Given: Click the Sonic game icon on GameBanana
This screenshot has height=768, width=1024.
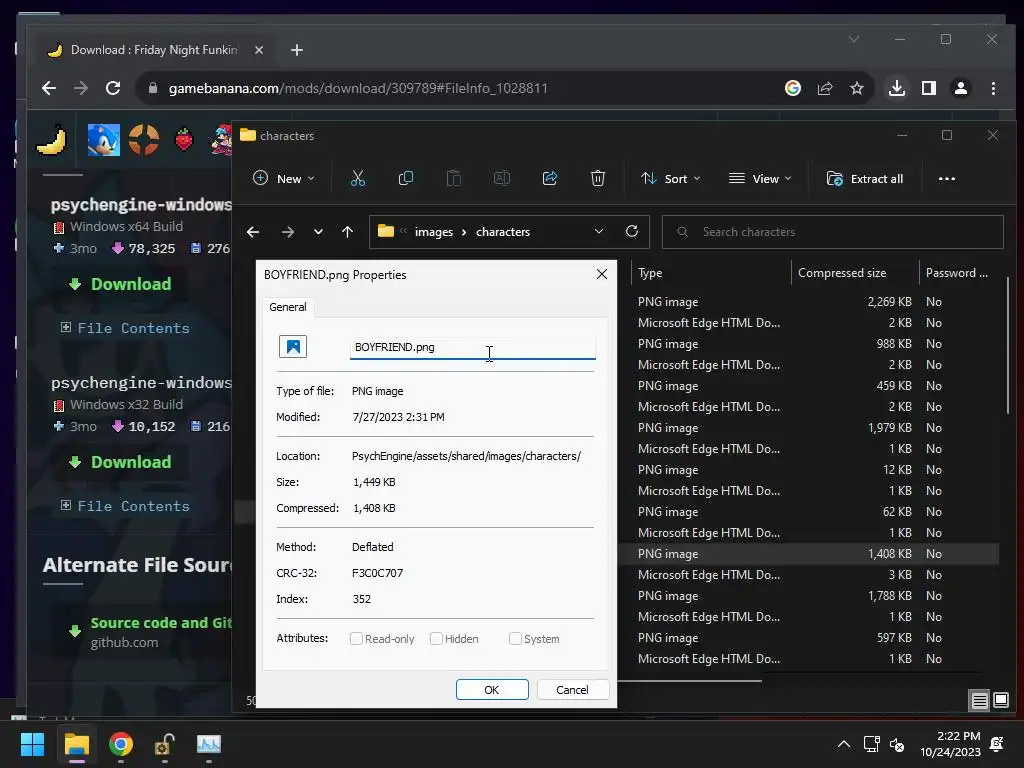Looking at the screenshot, I should (104, 139).
